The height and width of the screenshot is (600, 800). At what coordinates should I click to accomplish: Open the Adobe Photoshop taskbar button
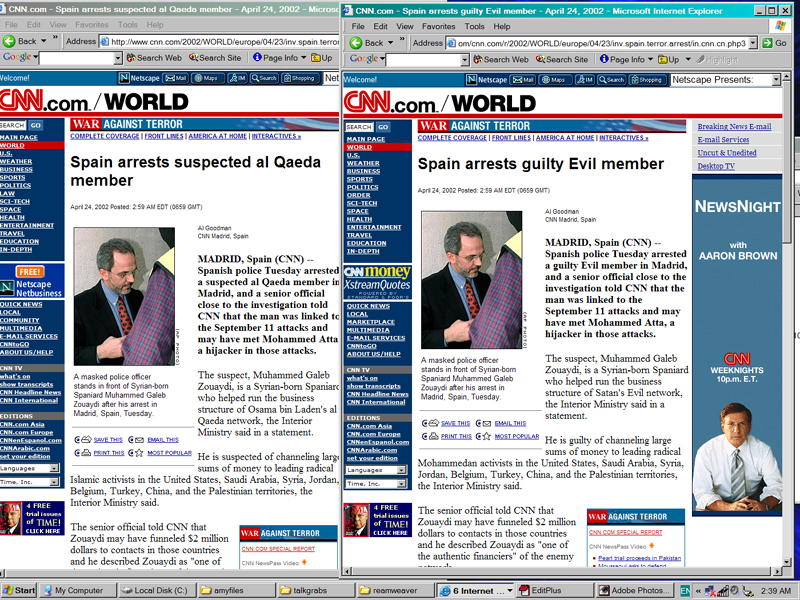pos(634,590)
